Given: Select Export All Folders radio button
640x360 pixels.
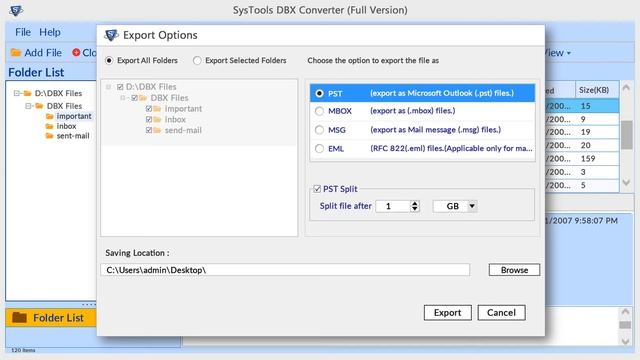Looking at the screenshot, I should pyautogui.click(x=109, y=60).
